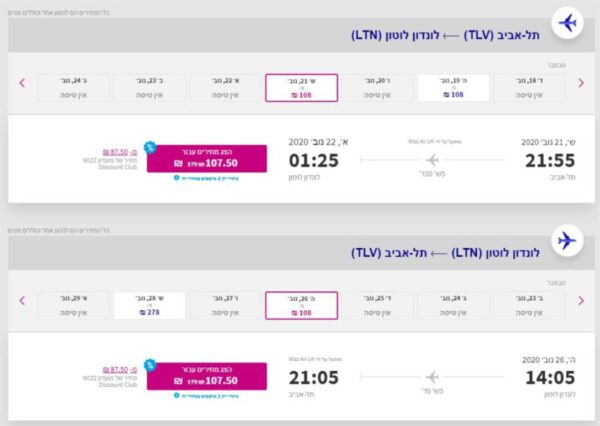The width and height of the screenshot is (600, 426).
Task: Open return 87.50 WIZZ Discount Club link
Action: (119, 370)
